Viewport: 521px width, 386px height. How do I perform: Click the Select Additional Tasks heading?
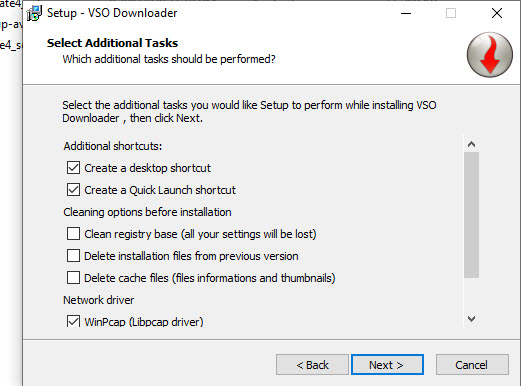[112, 43]
